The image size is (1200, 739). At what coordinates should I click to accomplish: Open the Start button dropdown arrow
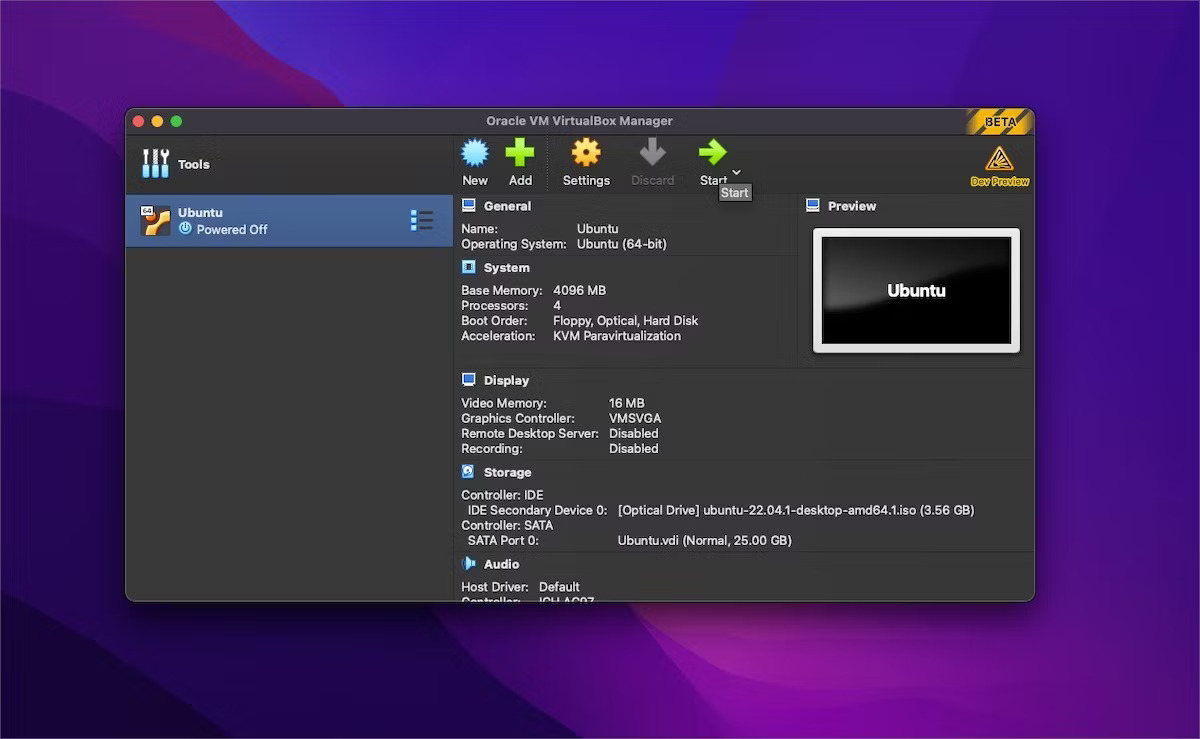[x=736, y=172]
